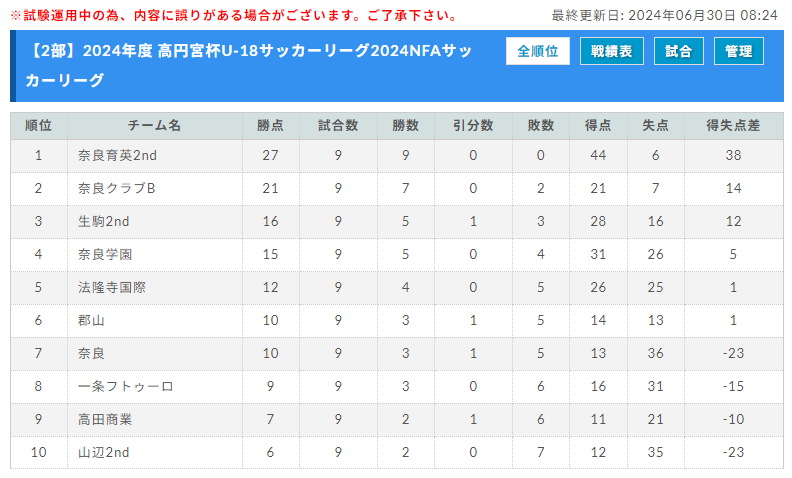
Task: Click the 試合数 column header
Action: (x=338, y=126)
